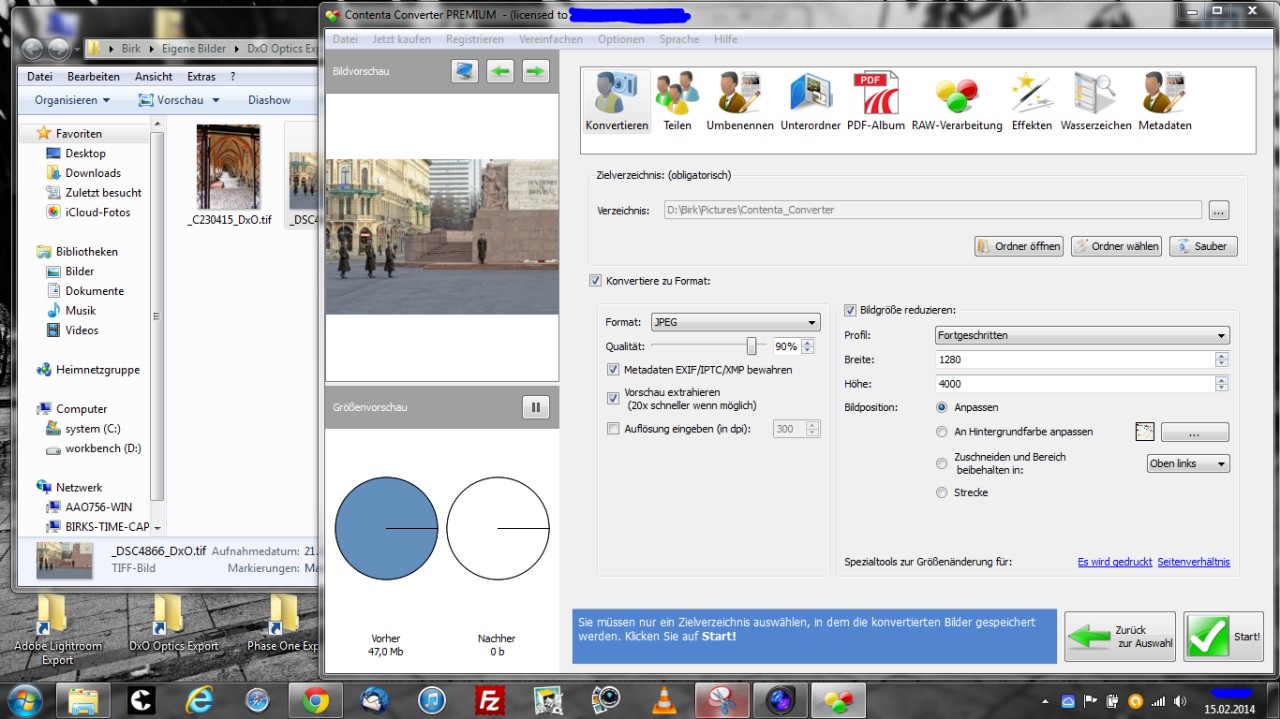The width and height of the screenshot is (1280, 719).
Task: Open the Seitenverhältnis link
Action: point(1193,562)
